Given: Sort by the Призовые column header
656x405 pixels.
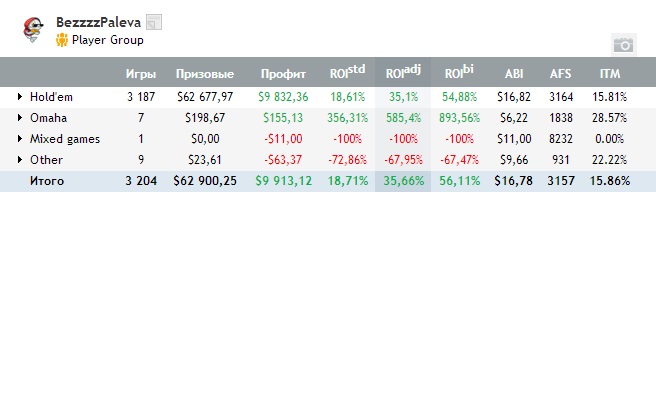Looking at the screenshot, I should pos(205,74).
